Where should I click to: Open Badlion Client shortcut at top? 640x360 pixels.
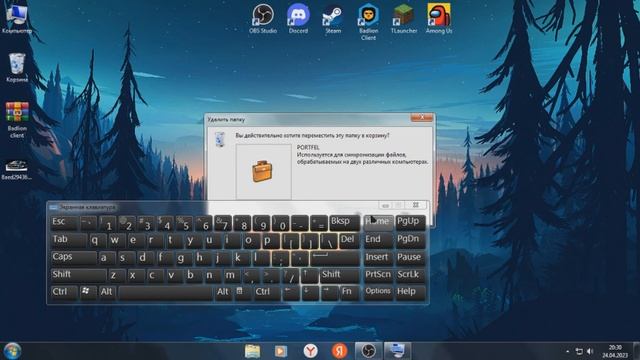(368, 22)
